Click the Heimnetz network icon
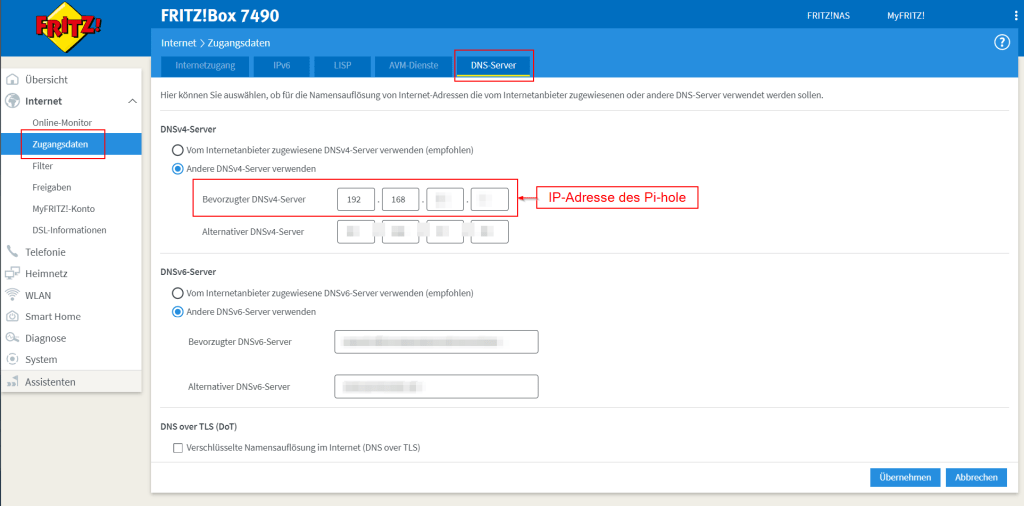 pos(13,273)
